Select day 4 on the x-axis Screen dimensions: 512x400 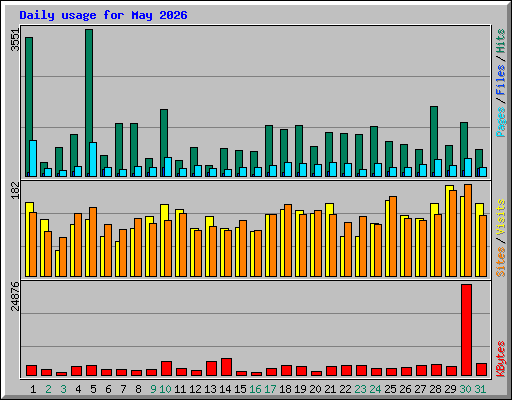coord(78,389)
